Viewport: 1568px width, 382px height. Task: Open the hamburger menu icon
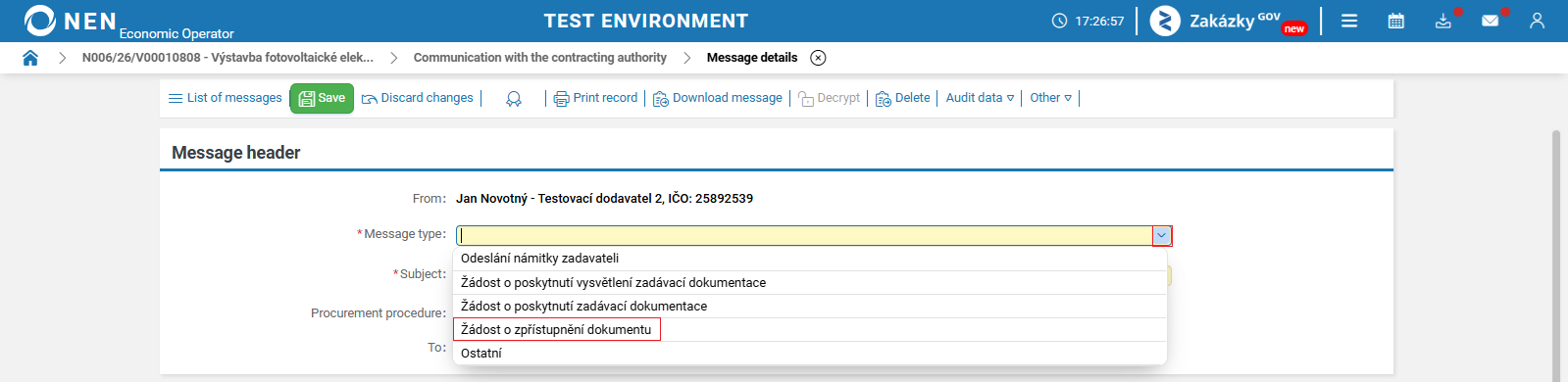1349,21
